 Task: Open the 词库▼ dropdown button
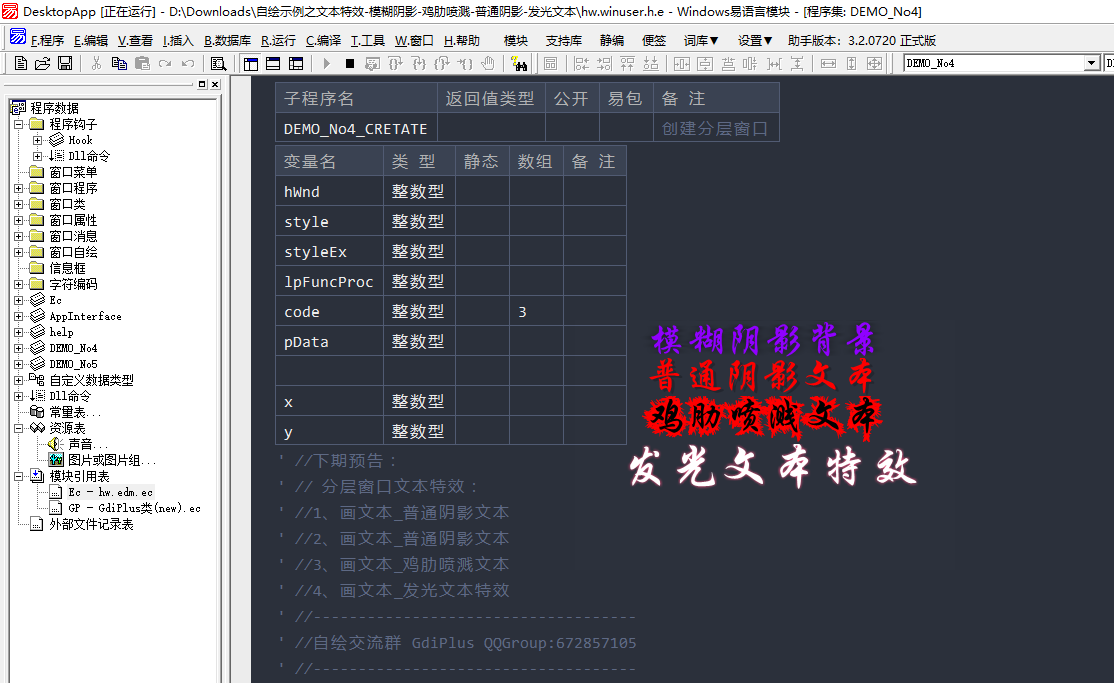click(701, 41)
